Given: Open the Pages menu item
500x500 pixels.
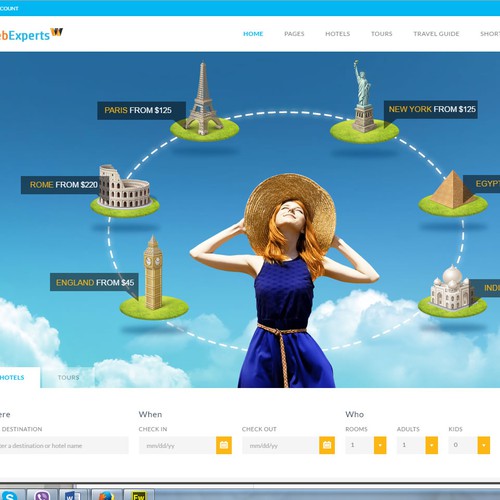Looking at the screenshot, I should (294, 34).
